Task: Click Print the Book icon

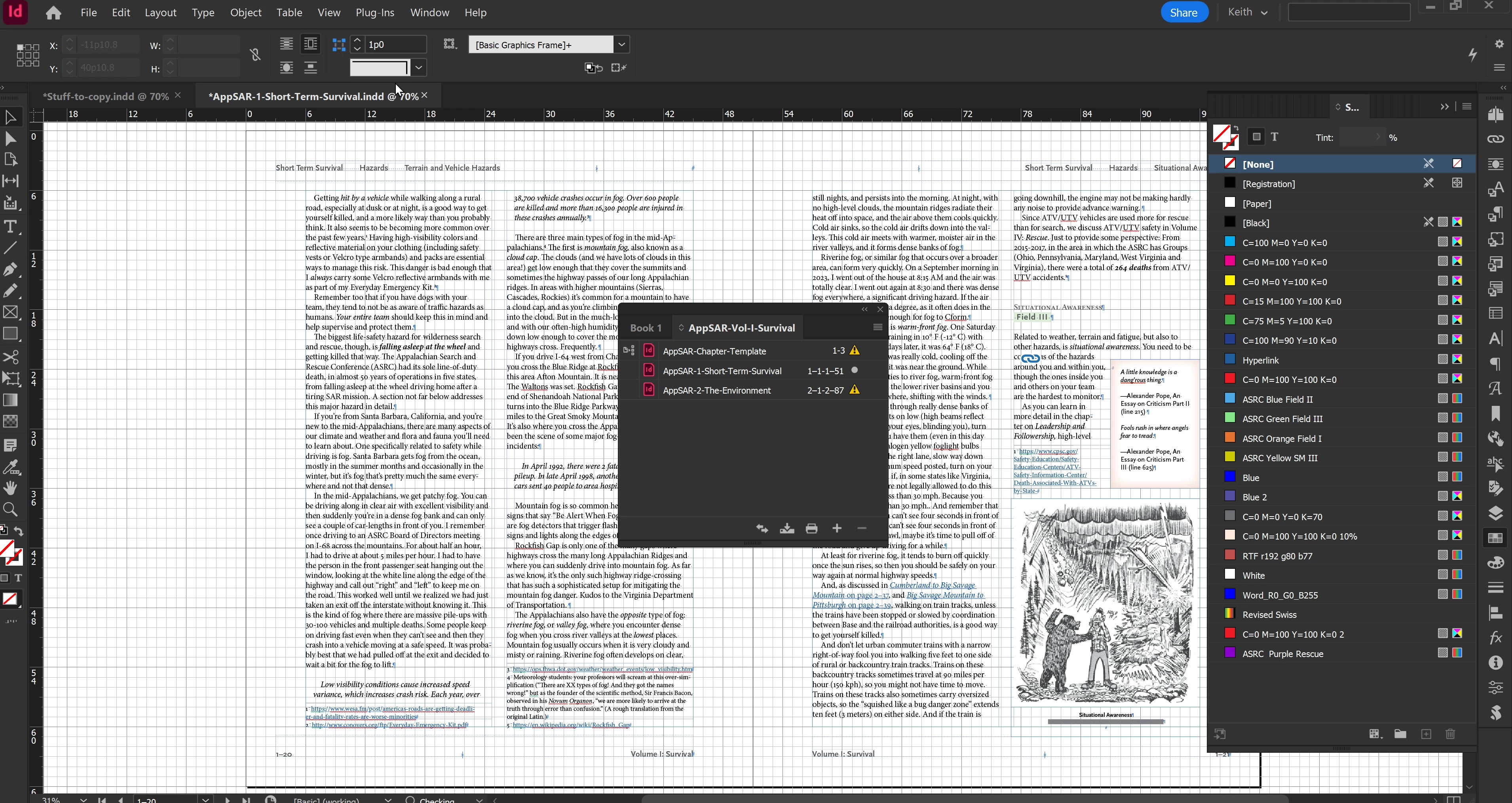Action: (x=812, y=528)
